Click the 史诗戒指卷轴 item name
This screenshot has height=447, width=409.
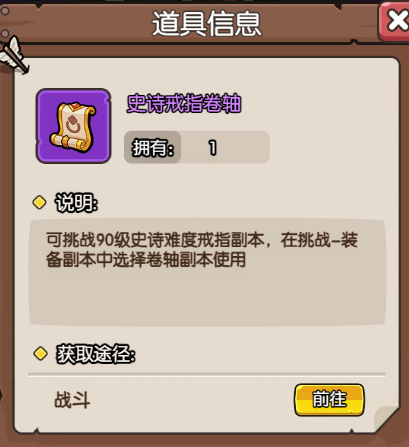click(x=184, y=103)
